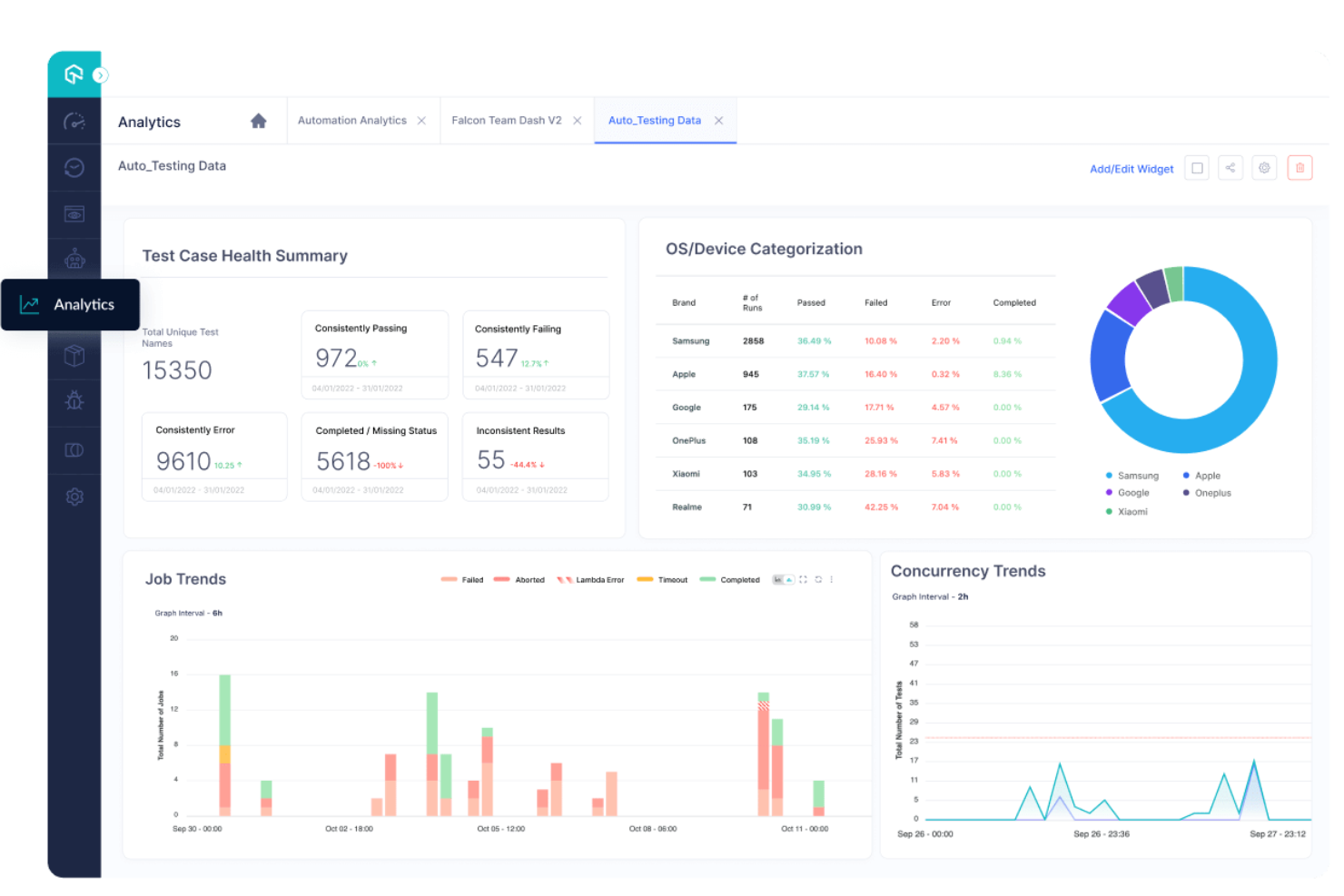Expand Job Trends widget to fullscreen

click(x=803, y=580)
